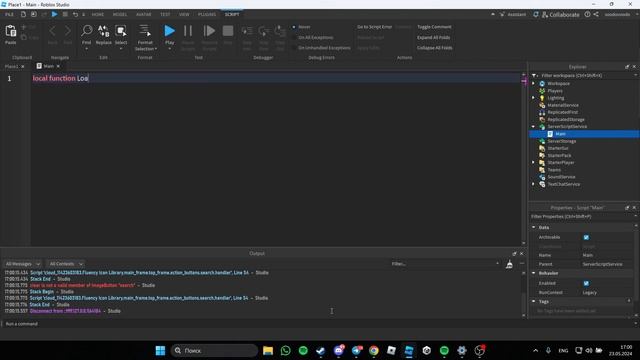This screenshot has height=360, width=640.
Task: Open the Assistant button in top bar
Action: pos(513,14)
